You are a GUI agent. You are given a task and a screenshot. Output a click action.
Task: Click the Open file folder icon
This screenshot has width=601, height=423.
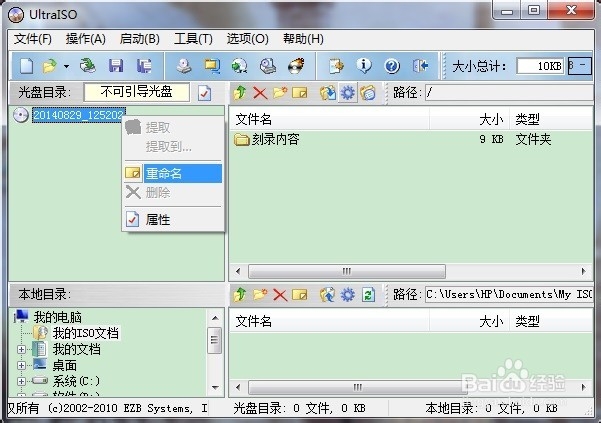click(x=50, y=66)
